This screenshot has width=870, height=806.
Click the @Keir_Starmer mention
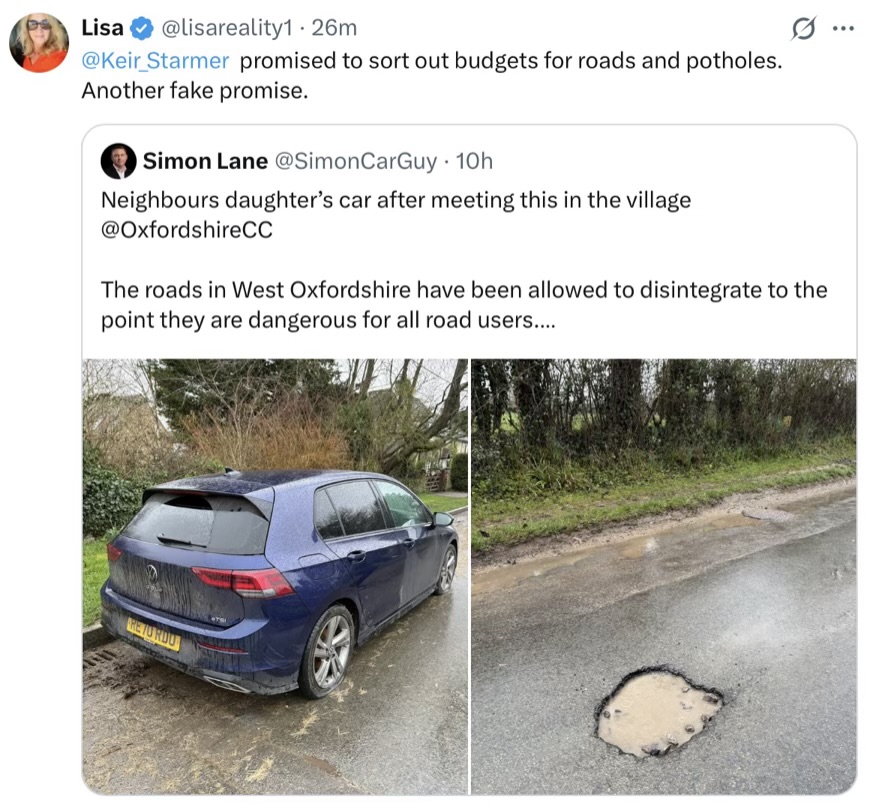tap(155, 60)
